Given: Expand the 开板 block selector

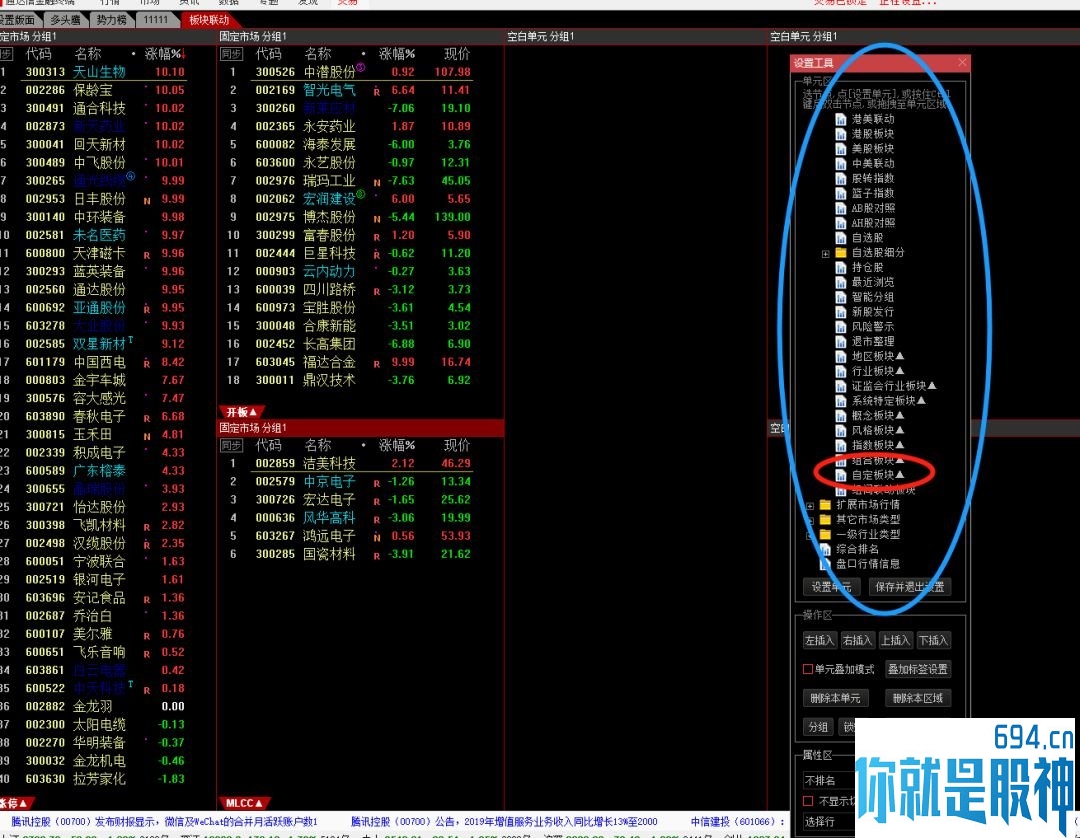Looking at the screenshot, I should click(241, 412).
